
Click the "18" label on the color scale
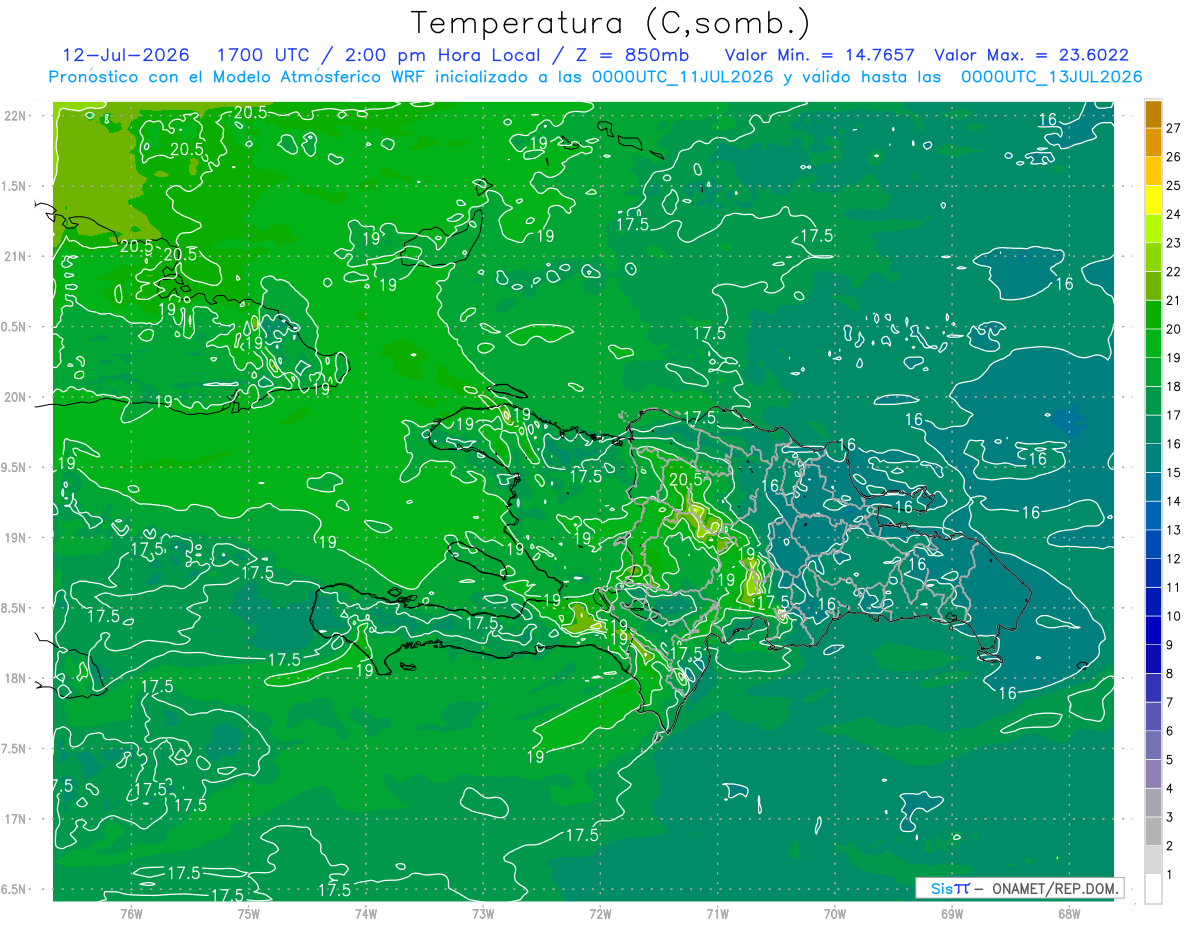[x=1174, y=386]
